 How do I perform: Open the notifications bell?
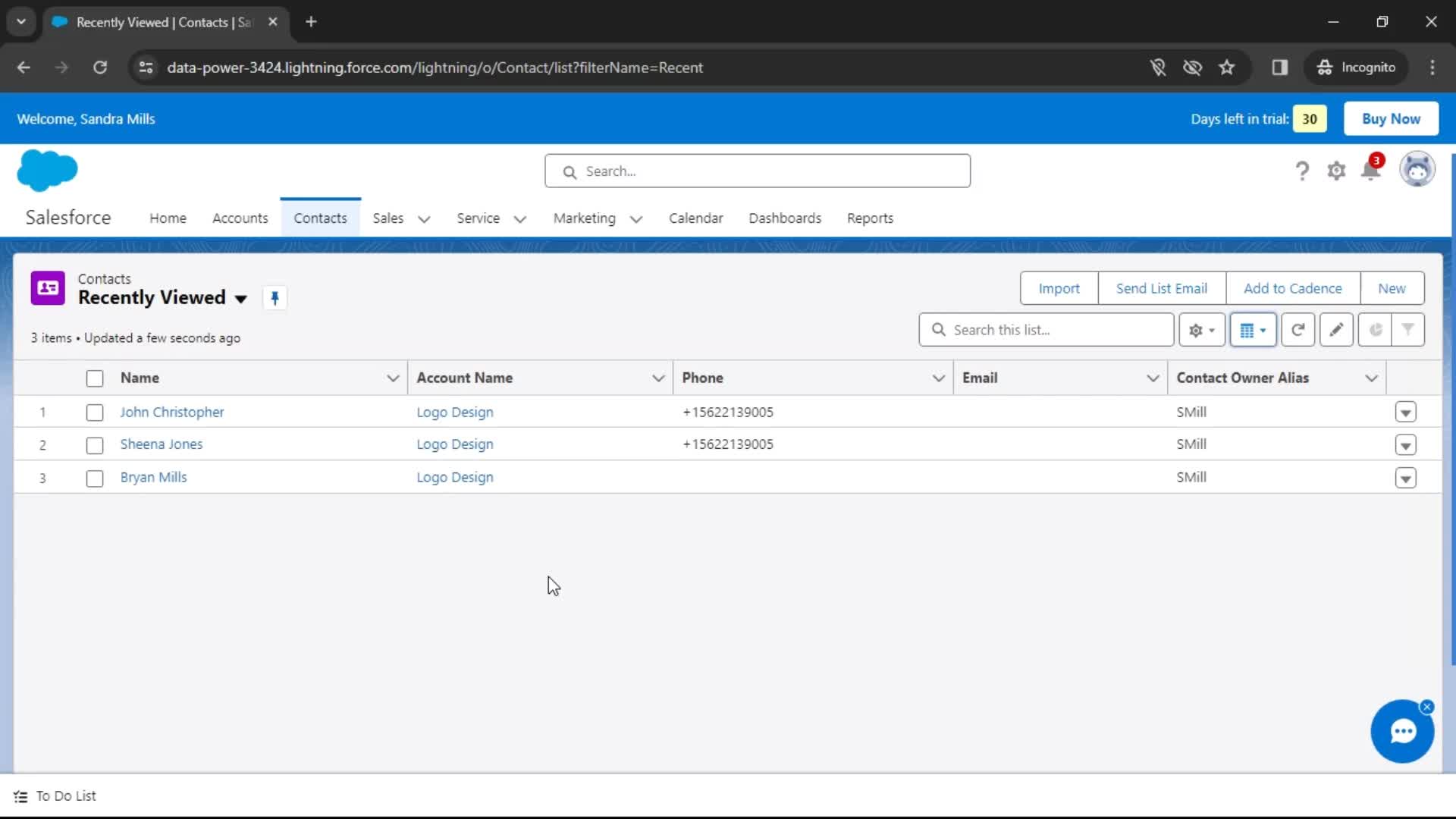pos(1371,169)
